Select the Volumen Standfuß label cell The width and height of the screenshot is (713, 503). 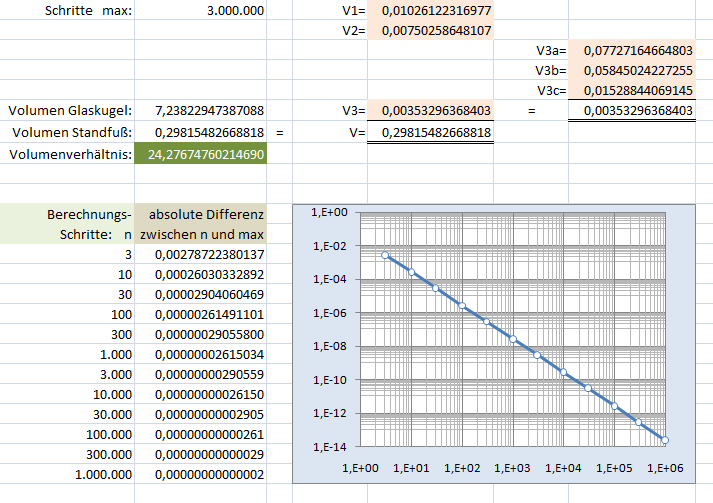click(x=67, y=132)
